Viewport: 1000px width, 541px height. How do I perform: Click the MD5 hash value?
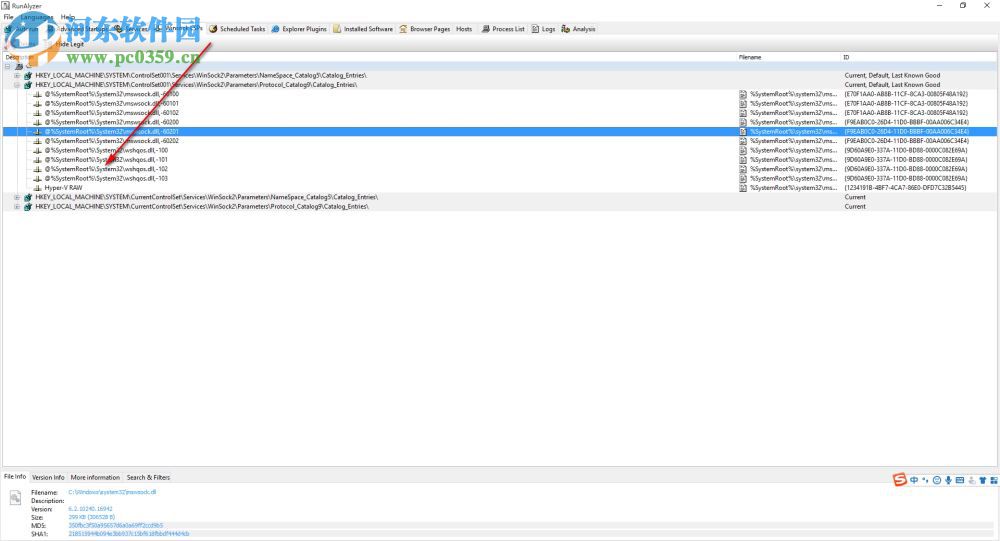pos(115,526)
